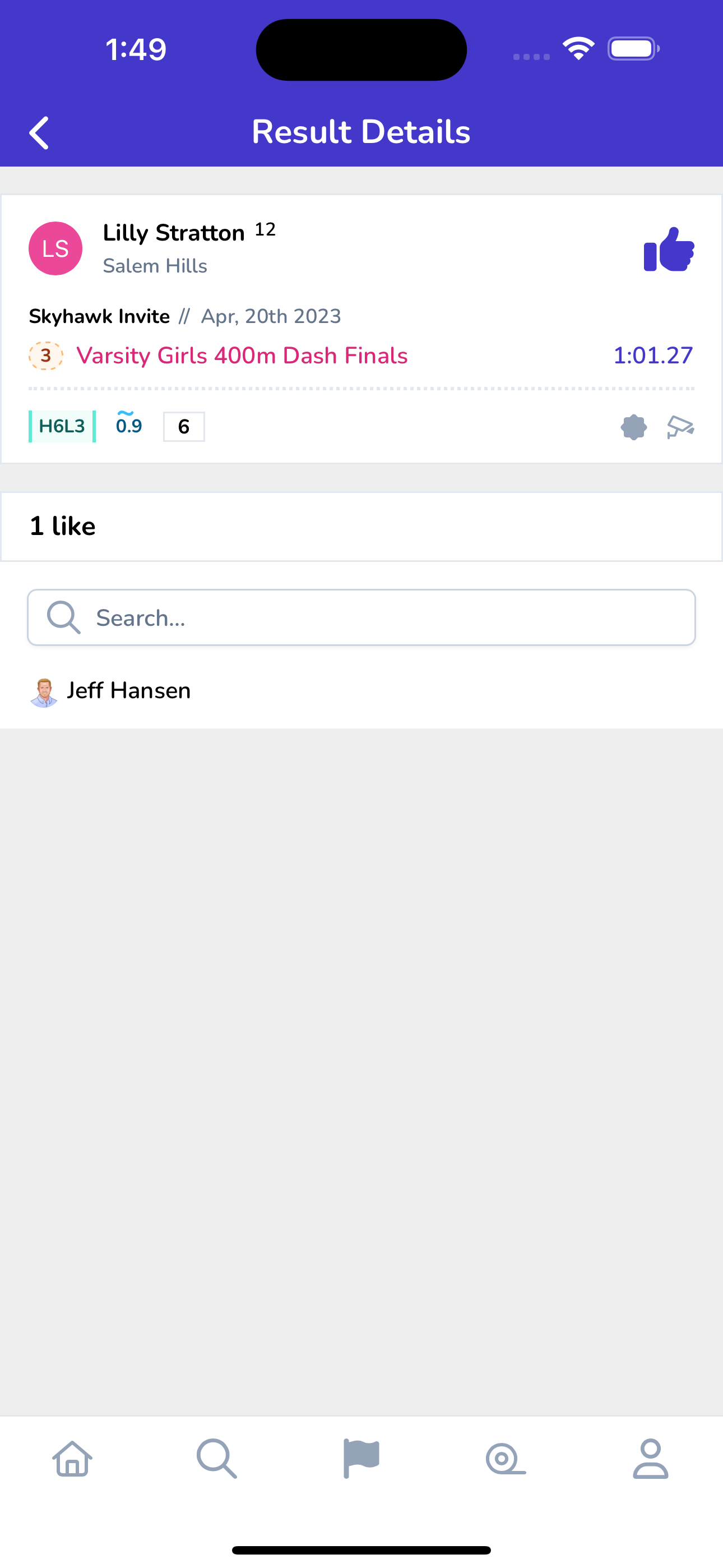Open Varsity Girls 400m Dash Finals
Screen dimensions: 723x1568
click(242, 356)
